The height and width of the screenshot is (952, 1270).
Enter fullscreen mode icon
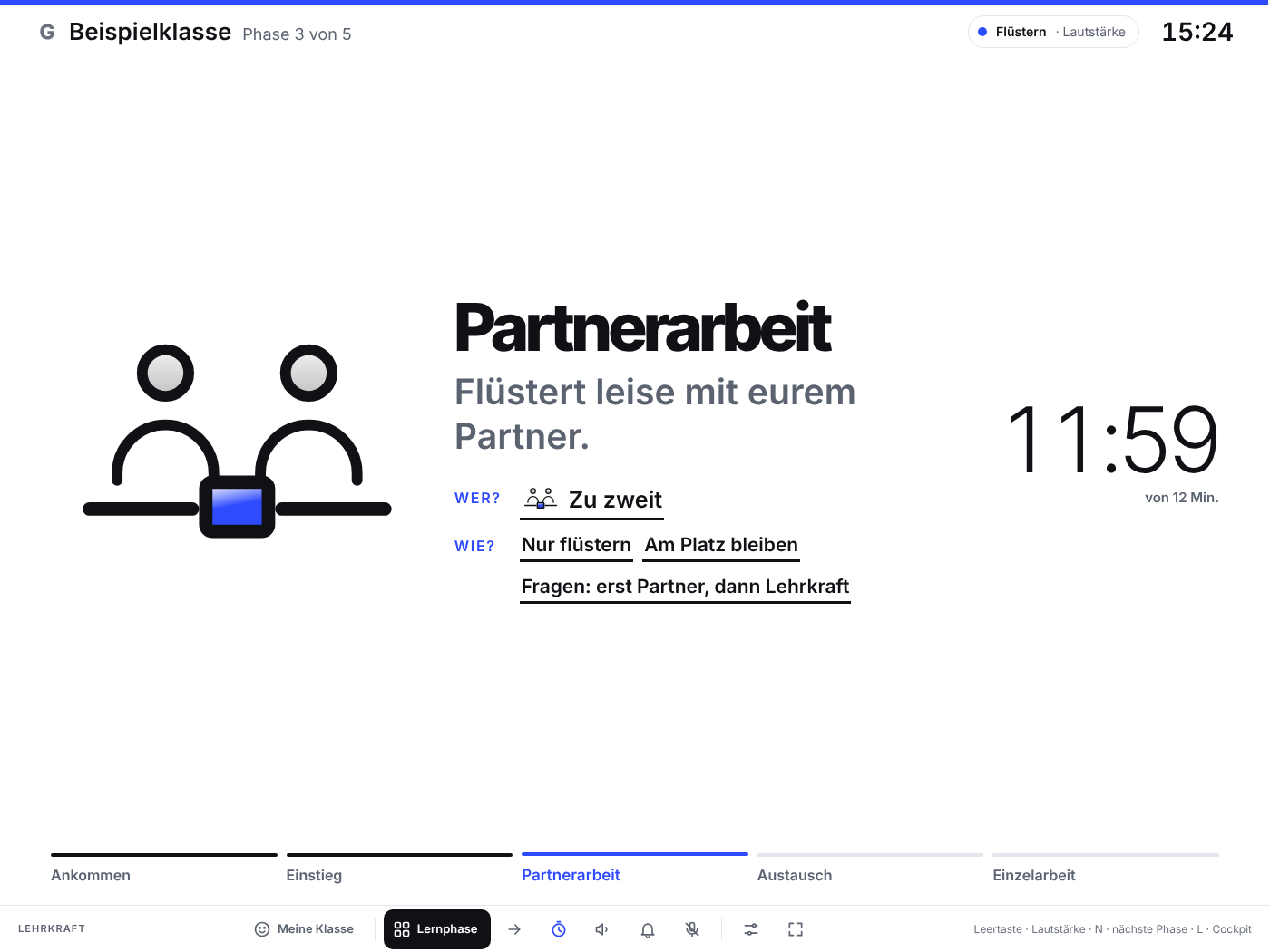[796, 929]
